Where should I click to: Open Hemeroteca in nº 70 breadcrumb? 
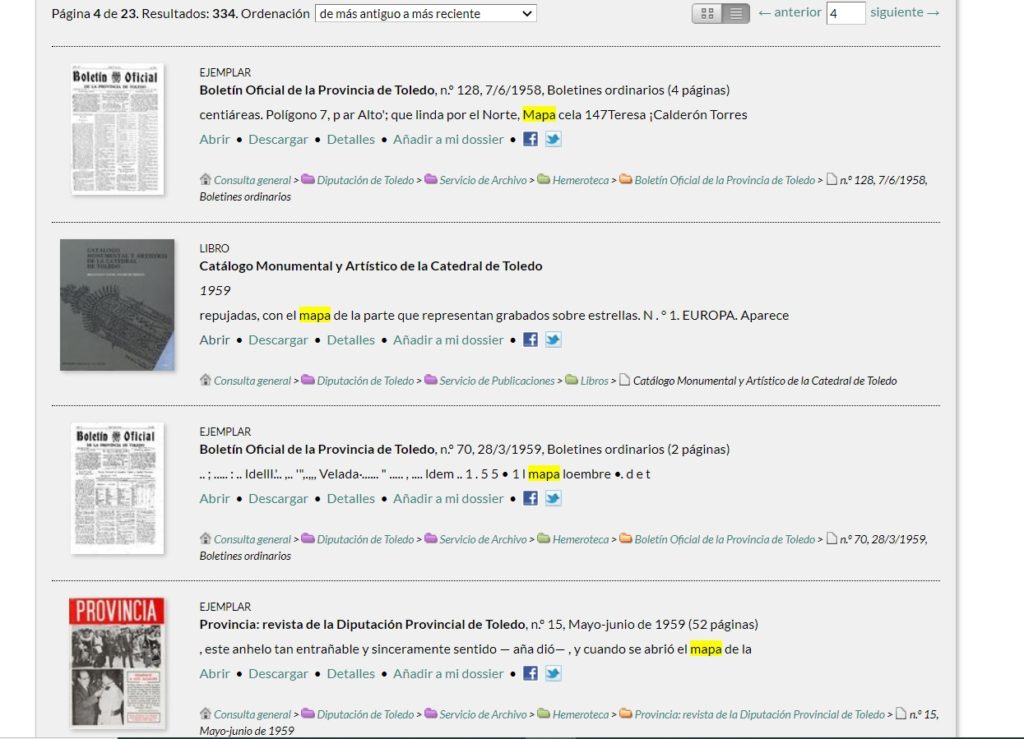(580, 539)
